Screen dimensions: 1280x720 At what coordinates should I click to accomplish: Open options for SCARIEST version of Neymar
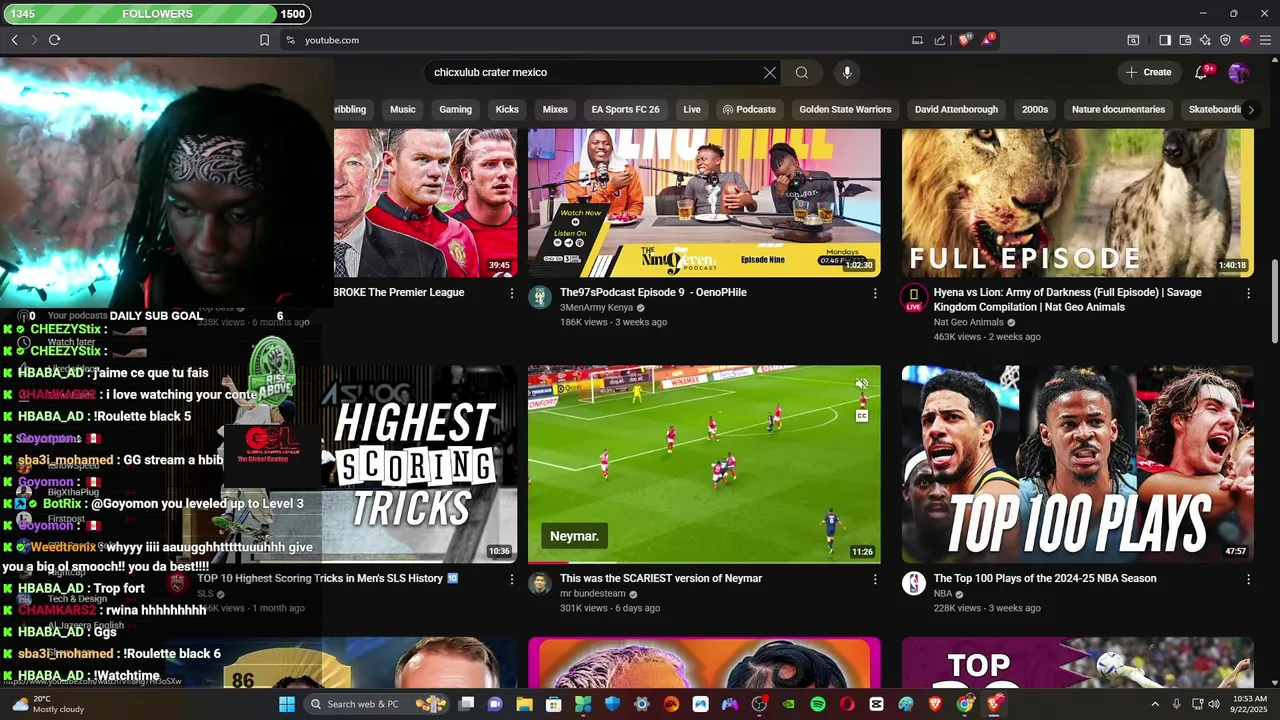pyautogui.click(x=875, y=579)
